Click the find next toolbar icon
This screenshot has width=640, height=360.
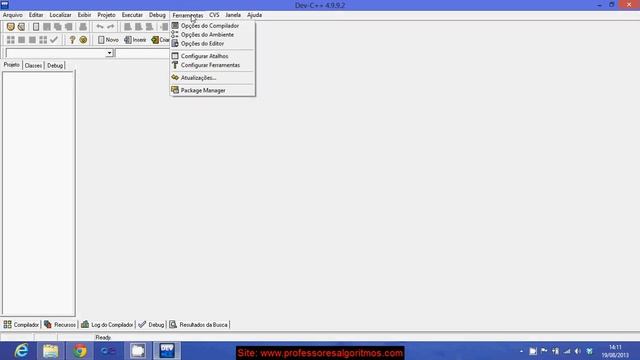click(x=149, y=27)
